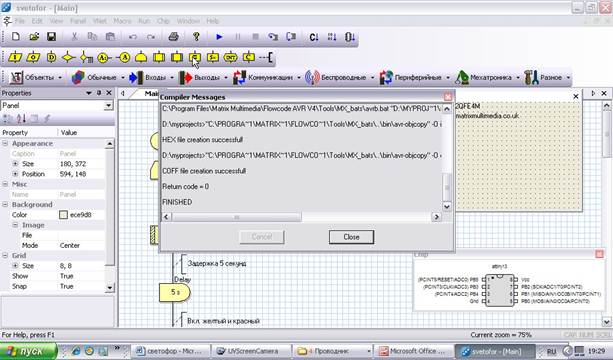Open the Open-file folder icon

pos(34,37)
